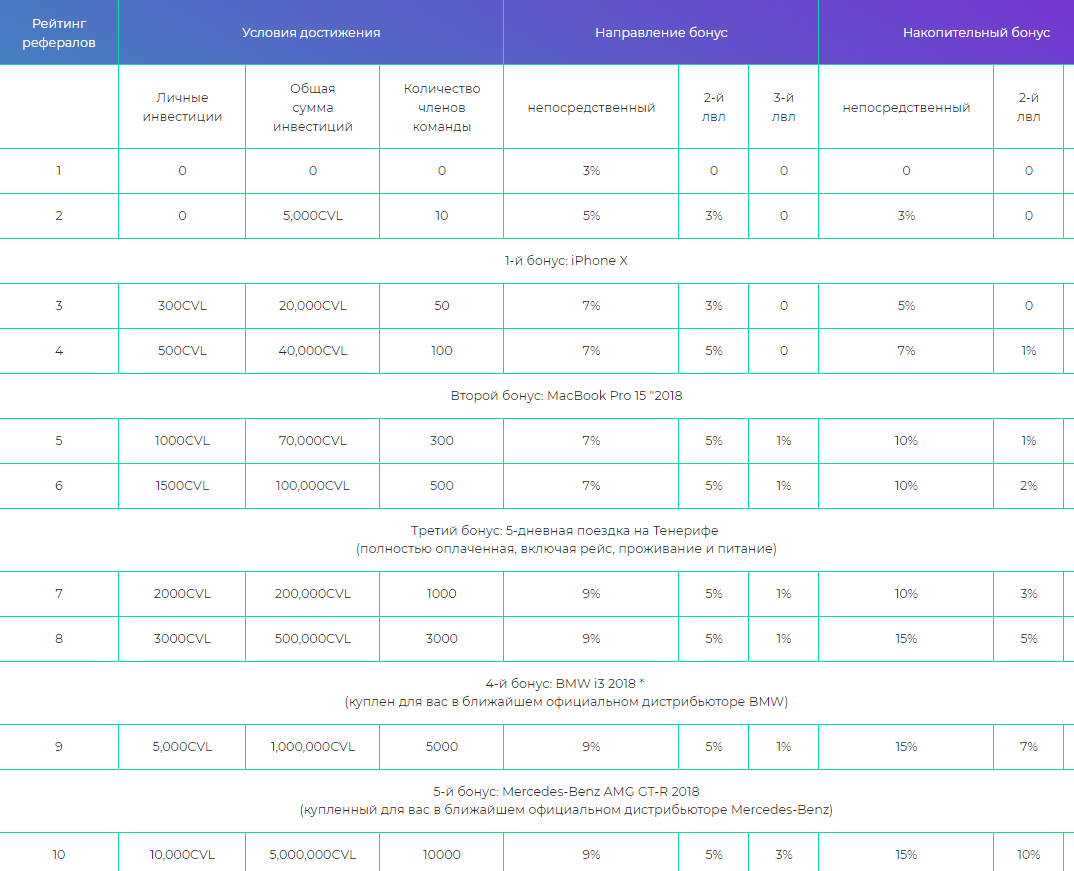Click the '40,000CVL' total investment cell
The image size is (1074, 871).
click(x=312, y=351)
